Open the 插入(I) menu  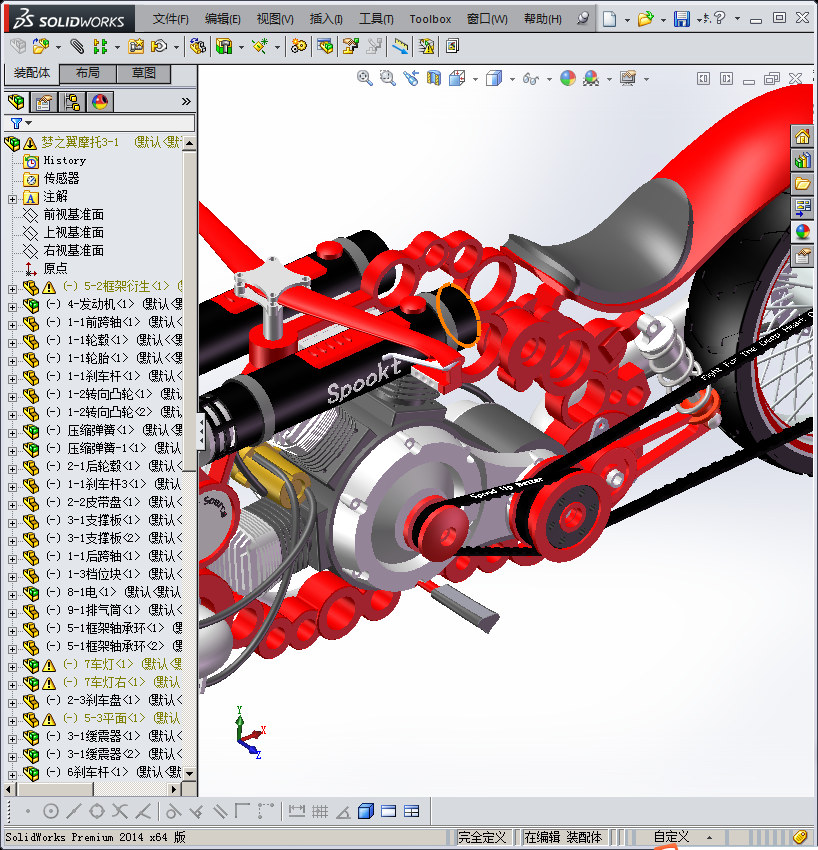(x=326, y=19)
